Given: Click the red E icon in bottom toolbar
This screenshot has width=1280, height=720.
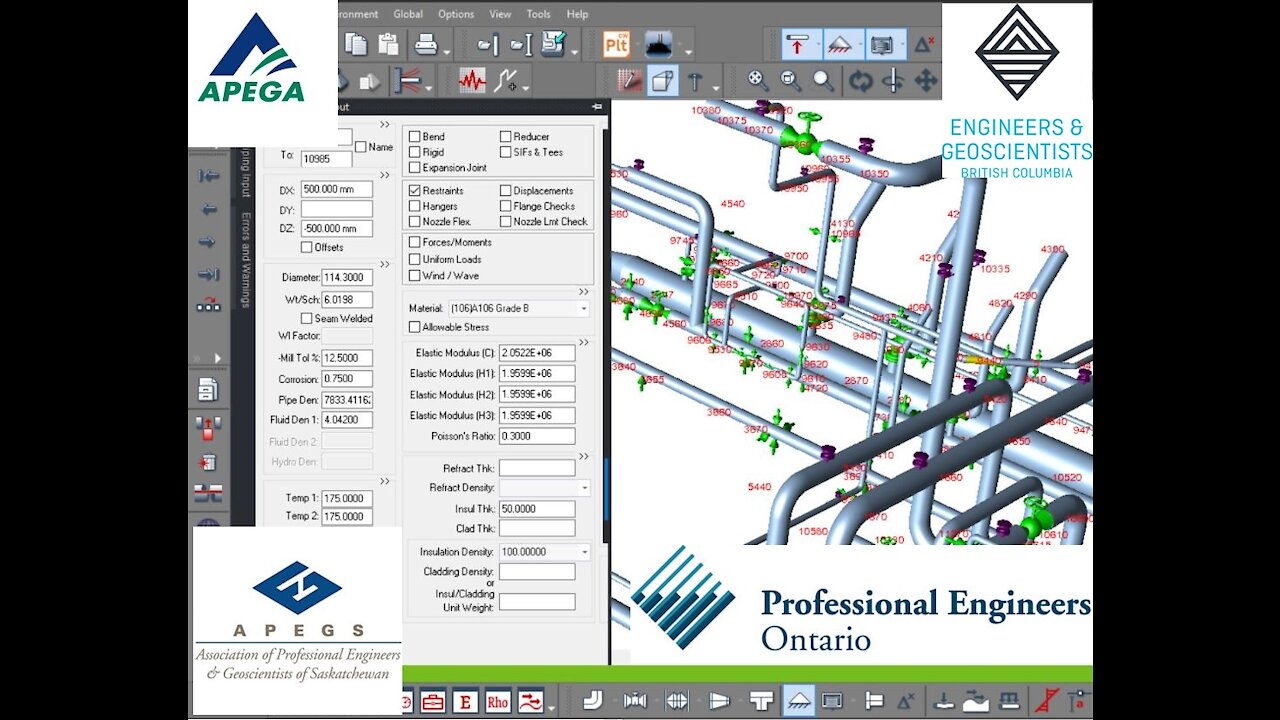Looking at the screenshot, I should 465,701.
